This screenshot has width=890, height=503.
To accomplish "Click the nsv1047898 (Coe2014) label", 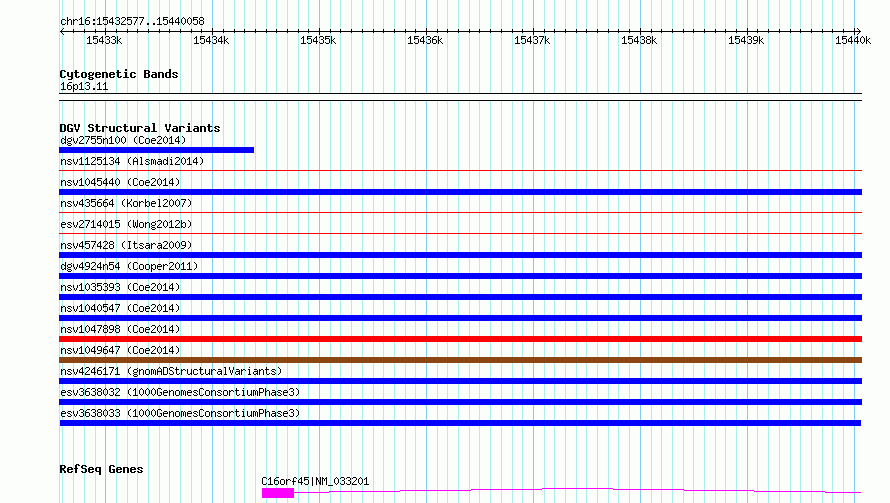I will point(120,329).
